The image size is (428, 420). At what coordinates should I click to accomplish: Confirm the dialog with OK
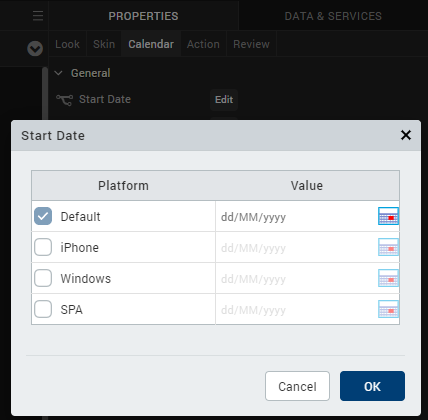[372, 386]
